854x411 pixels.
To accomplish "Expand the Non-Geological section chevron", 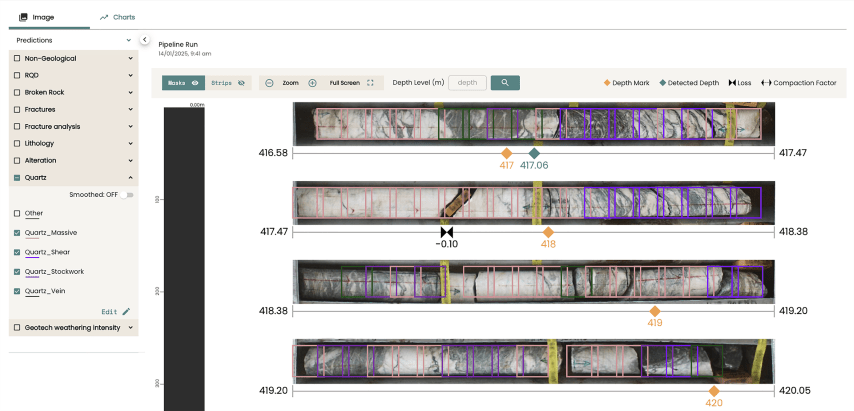I will [131, 58].
